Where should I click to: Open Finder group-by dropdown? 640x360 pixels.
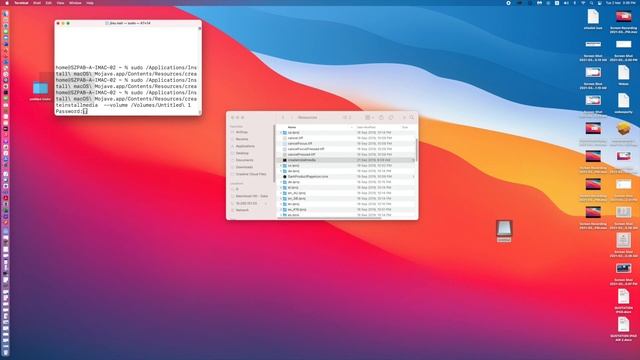tap(369, 118)
